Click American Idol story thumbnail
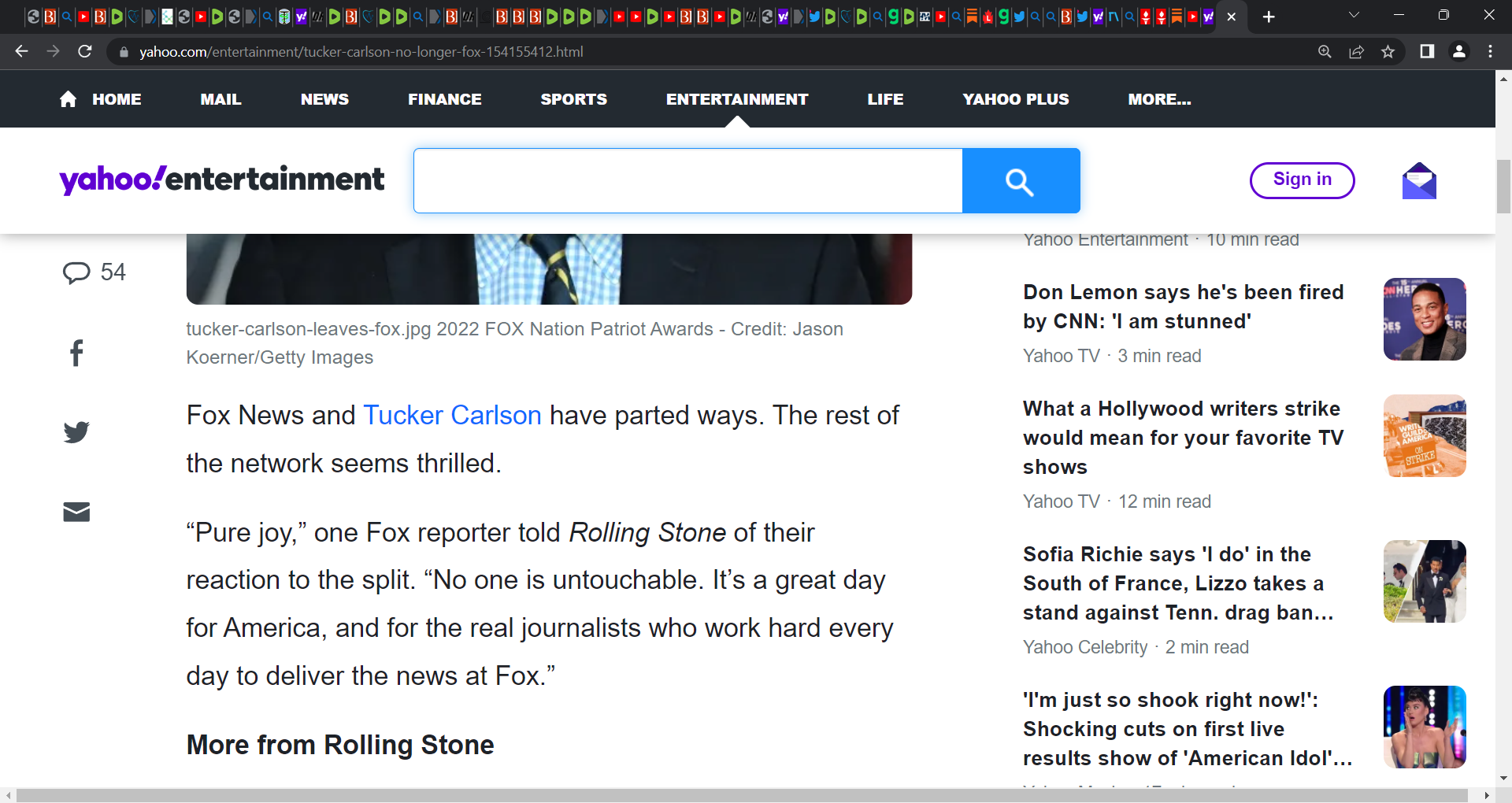The image size is (1512, 803). pos(1425,727)
